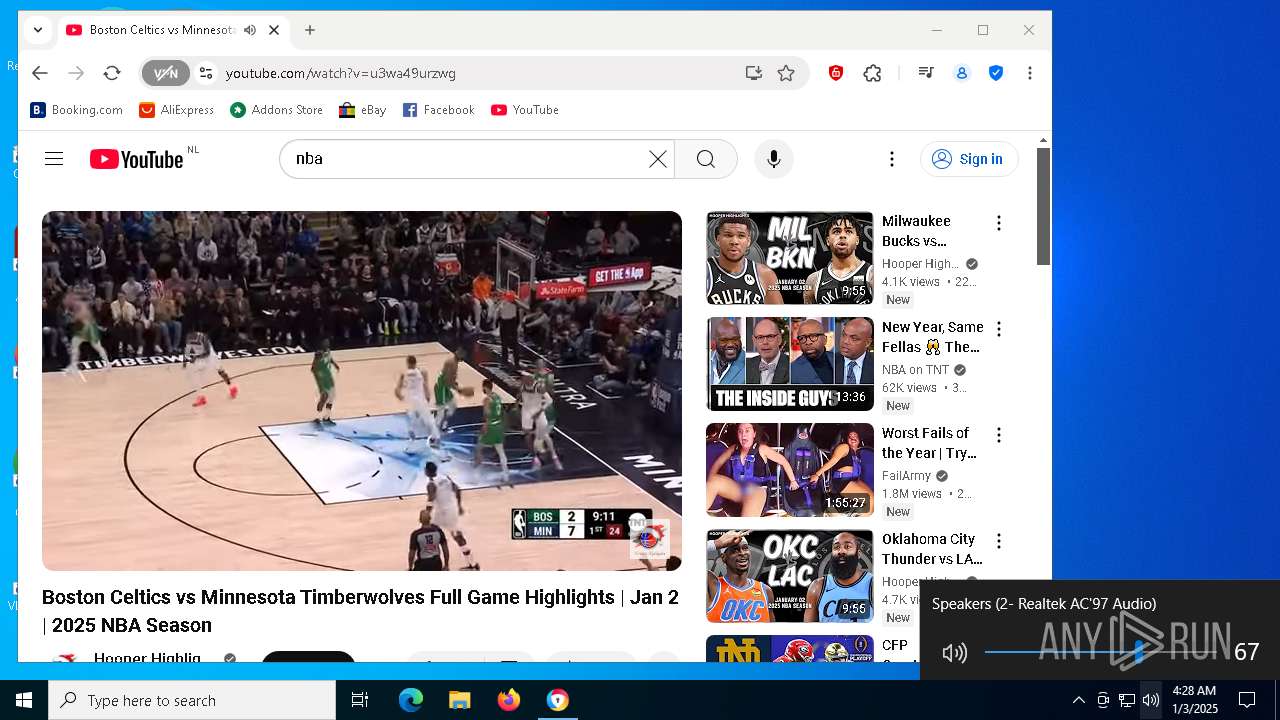
Task: Open the media control icon
Action: [x=926, y=73]
